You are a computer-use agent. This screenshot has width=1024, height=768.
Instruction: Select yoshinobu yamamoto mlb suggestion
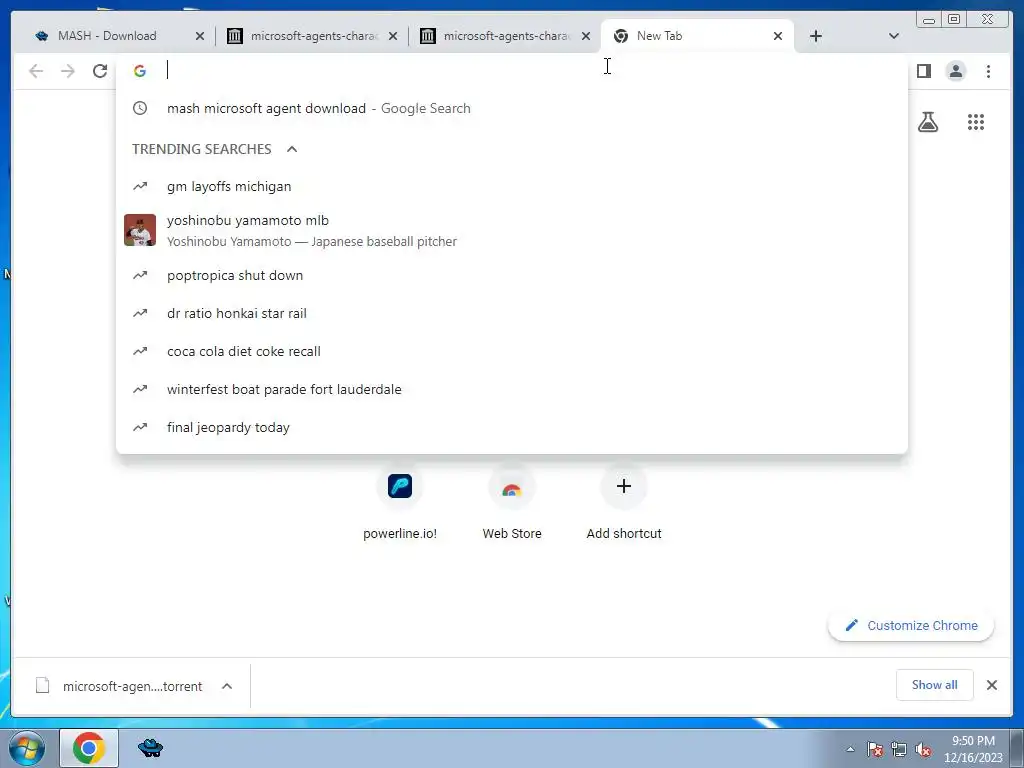(511, 231)
